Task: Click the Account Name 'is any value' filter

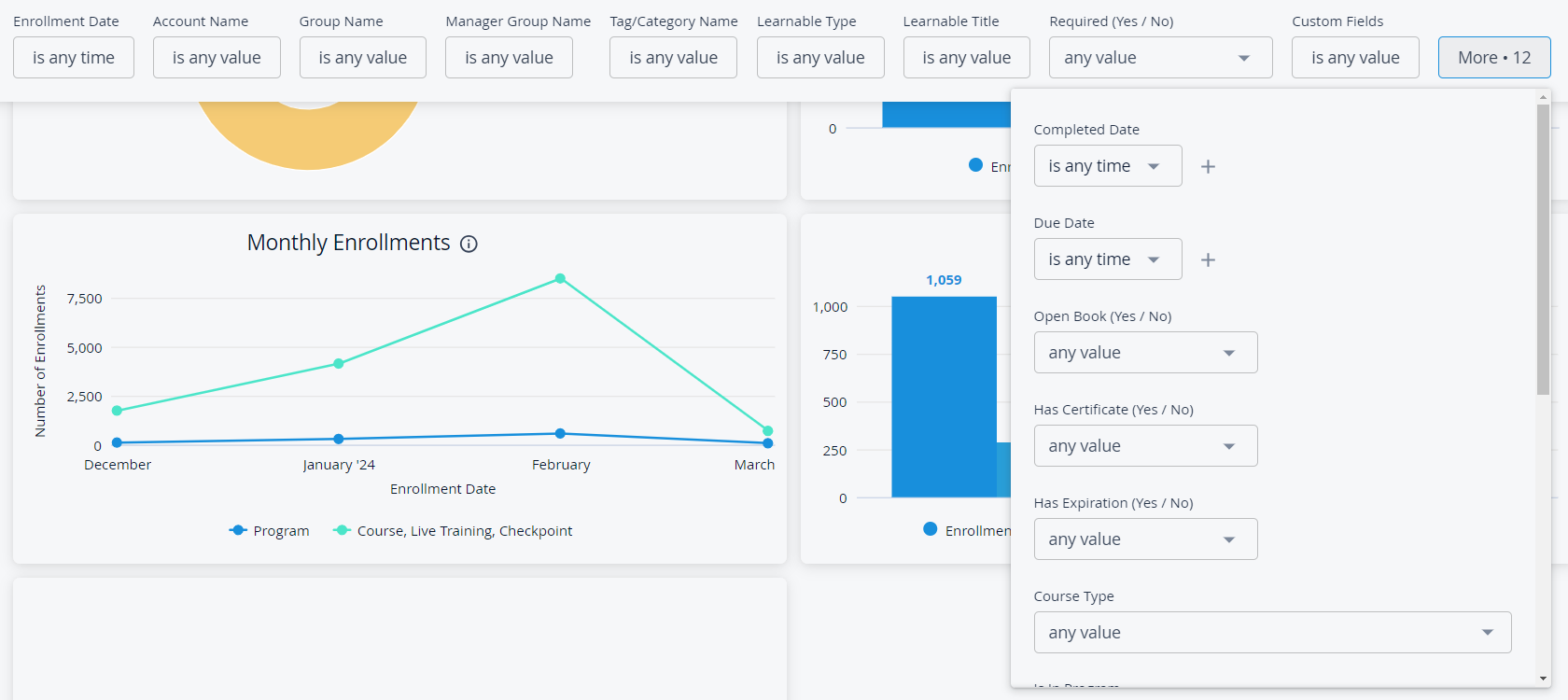Action: coord(217,58)
